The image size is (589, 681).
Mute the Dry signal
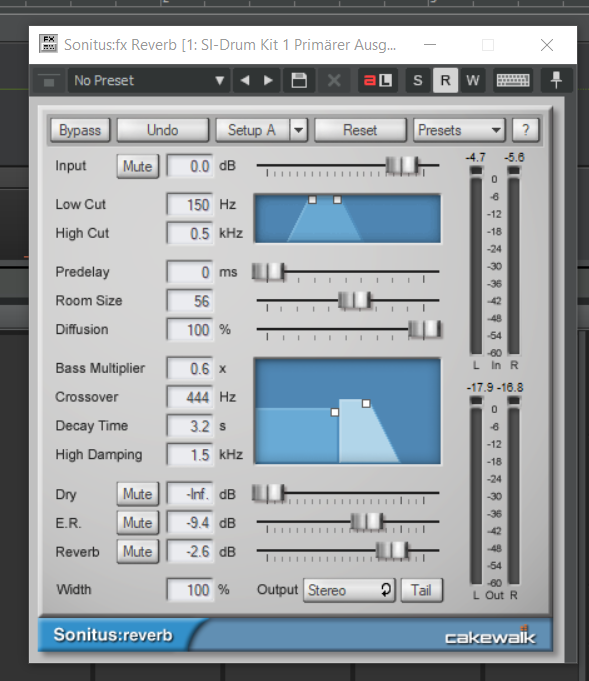(x=138, y=494)
